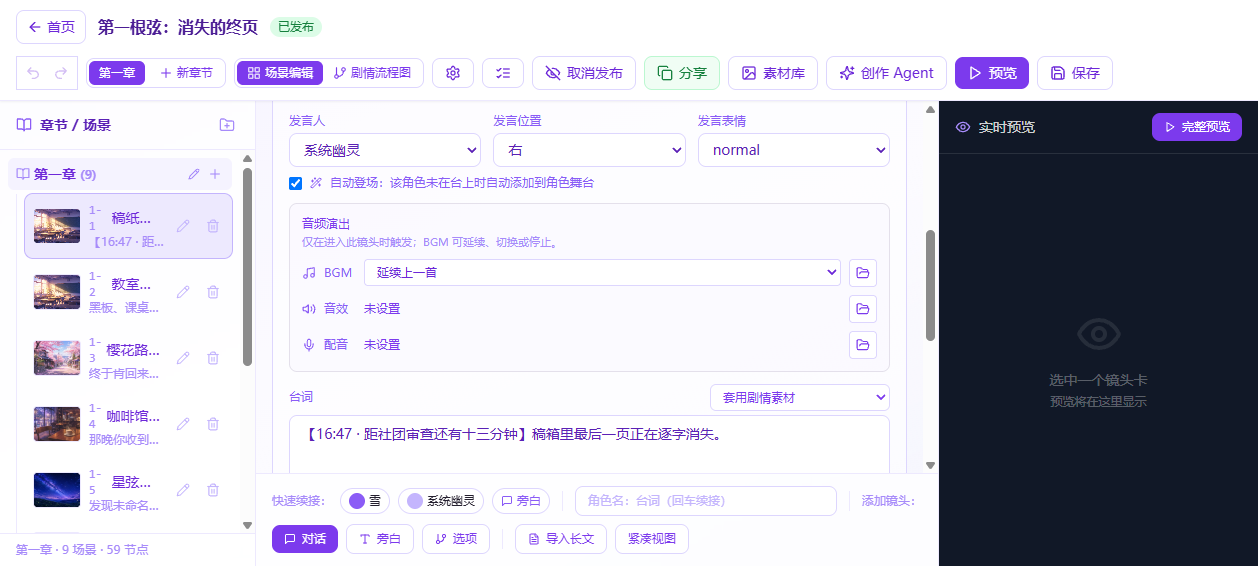Viewport: 1258px width, 566px height.
Task: Open the 发言人 系统幽灵 dropdown
Action: (385, 150)
